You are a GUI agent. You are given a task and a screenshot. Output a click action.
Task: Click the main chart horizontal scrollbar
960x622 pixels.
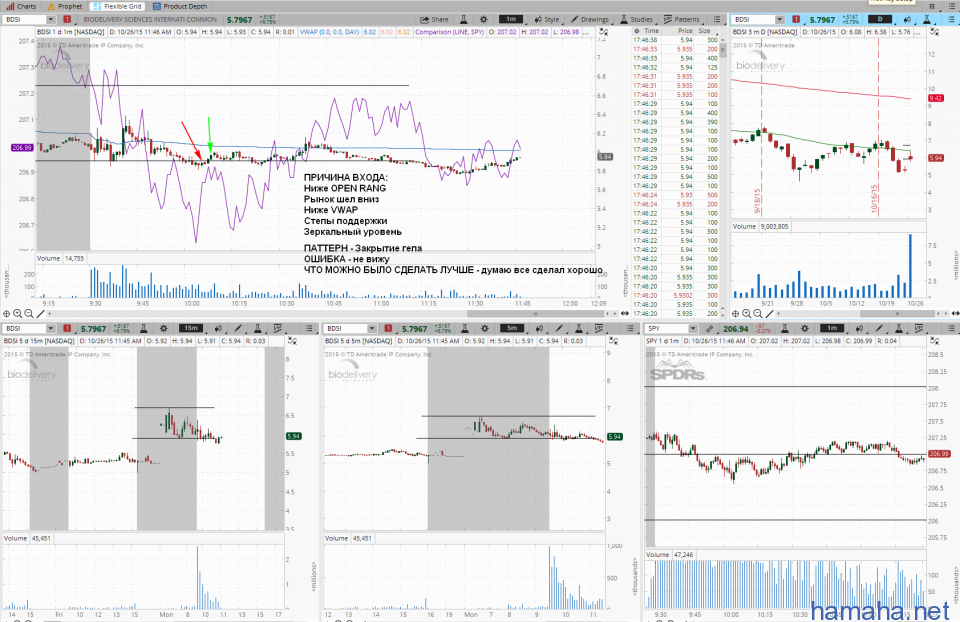click(x=536, y=313)
